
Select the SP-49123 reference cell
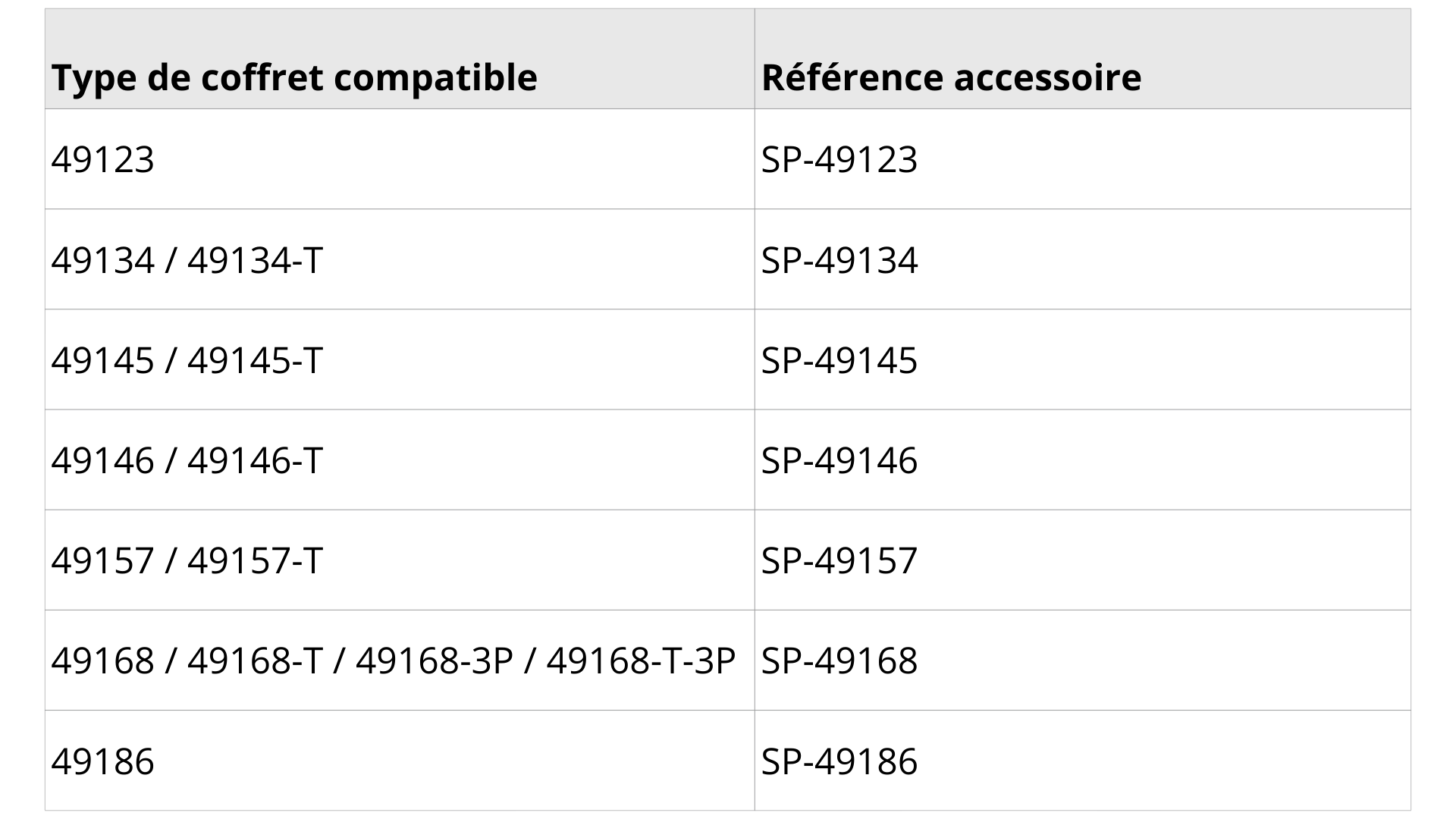[1083, 159]
